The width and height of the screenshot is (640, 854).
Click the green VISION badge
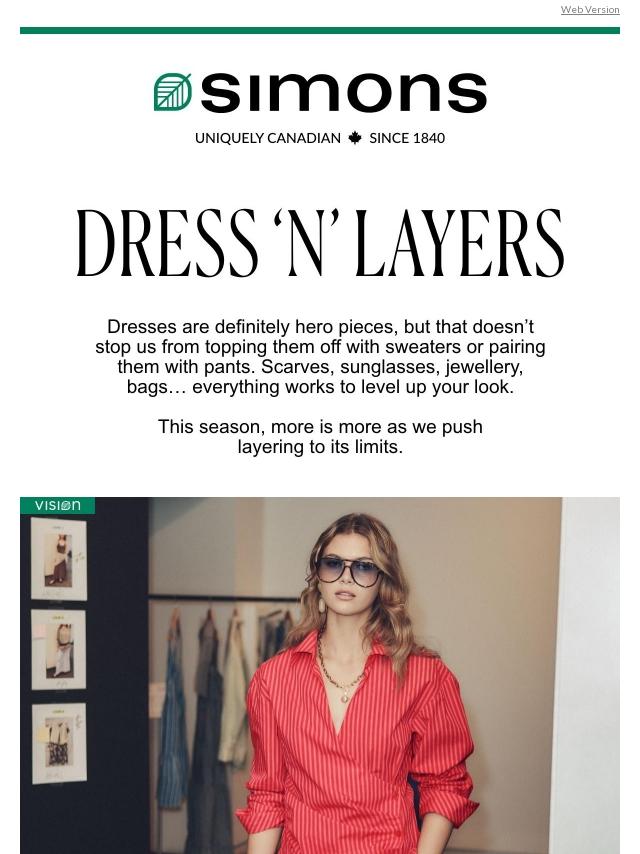click(57, 505)
